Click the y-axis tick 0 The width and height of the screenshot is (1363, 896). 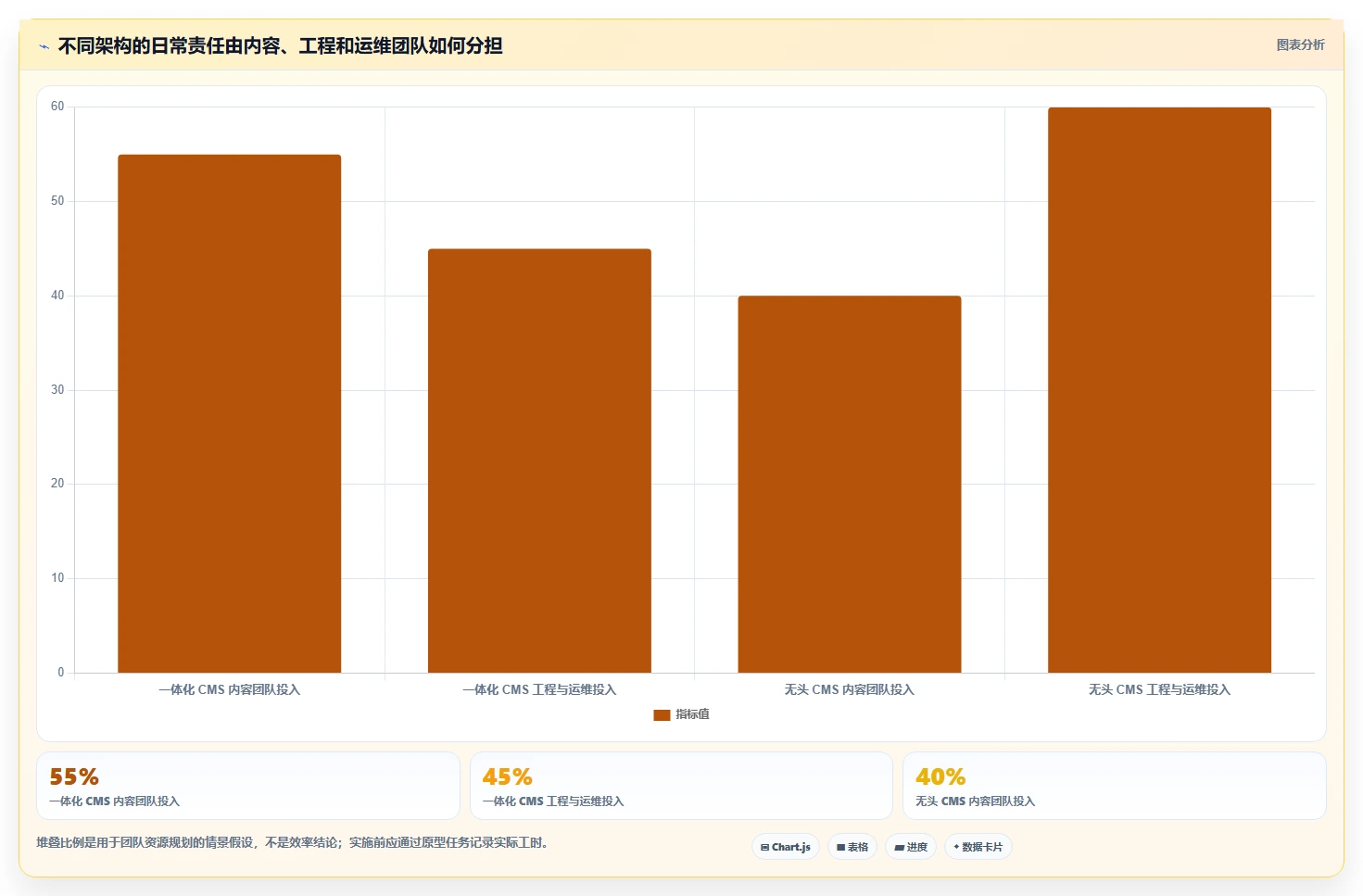click(61, 673)
